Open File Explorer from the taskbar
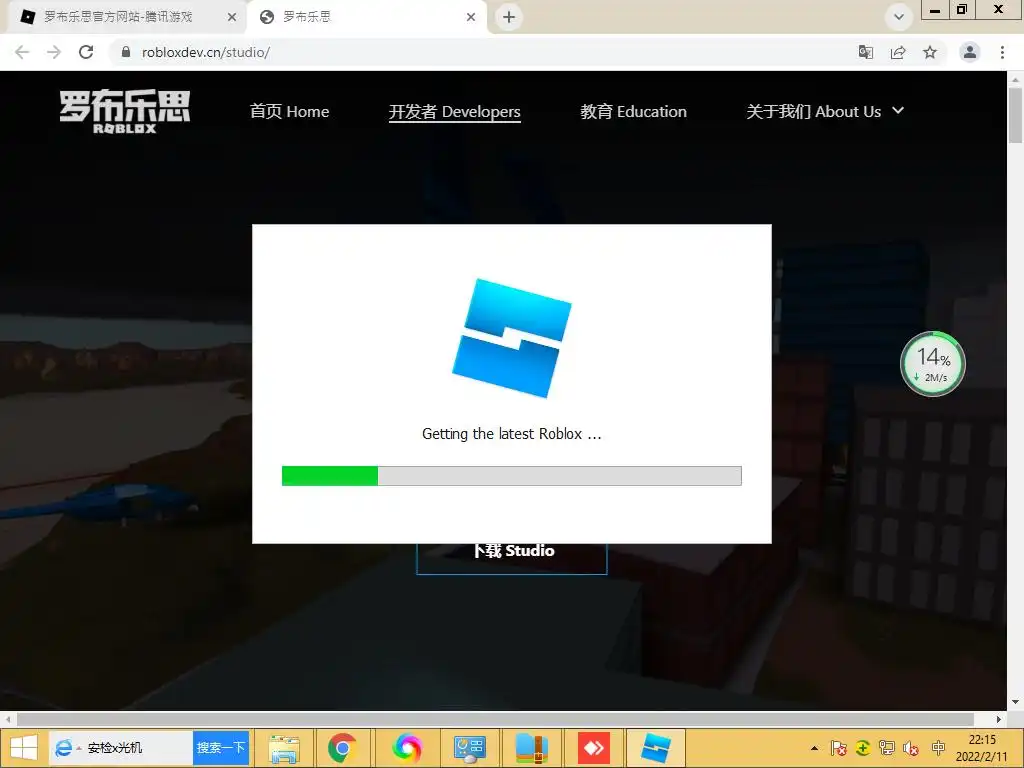This screenshot has width=1024, height=768. [285, 748]
